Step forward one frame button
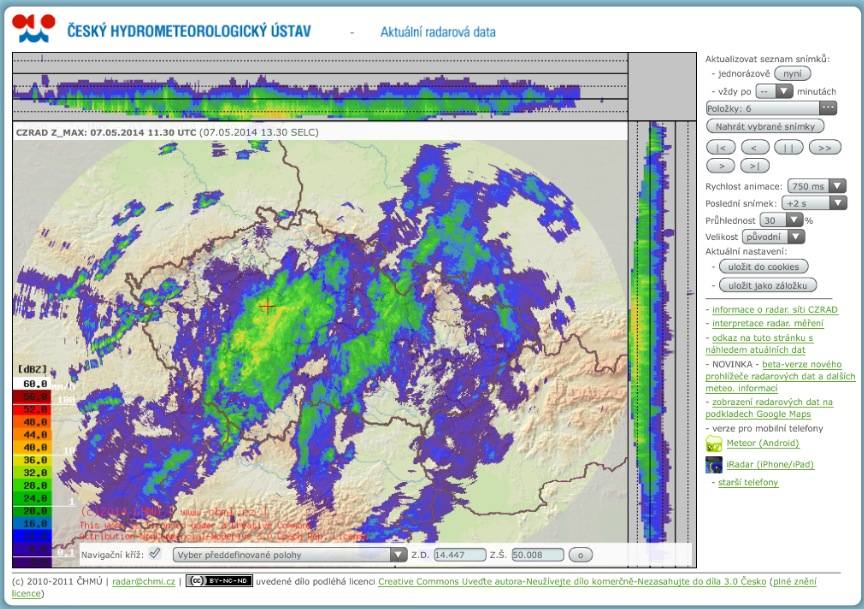This screenshot has height=609, width=864. 721,165
